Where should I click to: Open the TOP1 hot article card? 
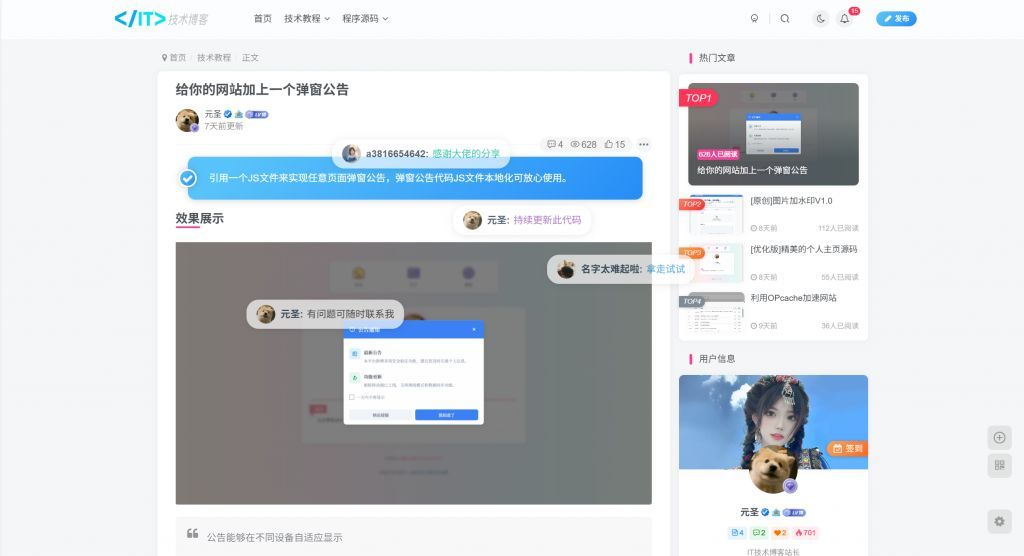[773, 134]
